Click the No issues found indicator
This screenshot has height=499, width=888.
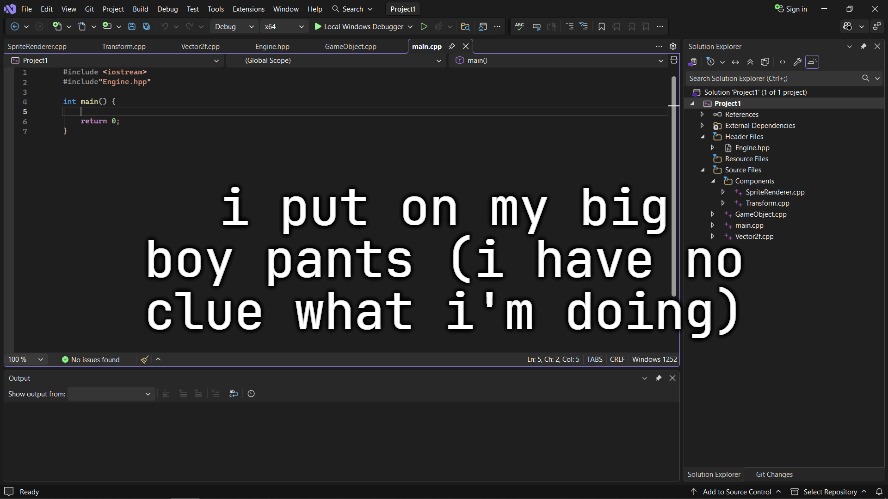(91, 359)
